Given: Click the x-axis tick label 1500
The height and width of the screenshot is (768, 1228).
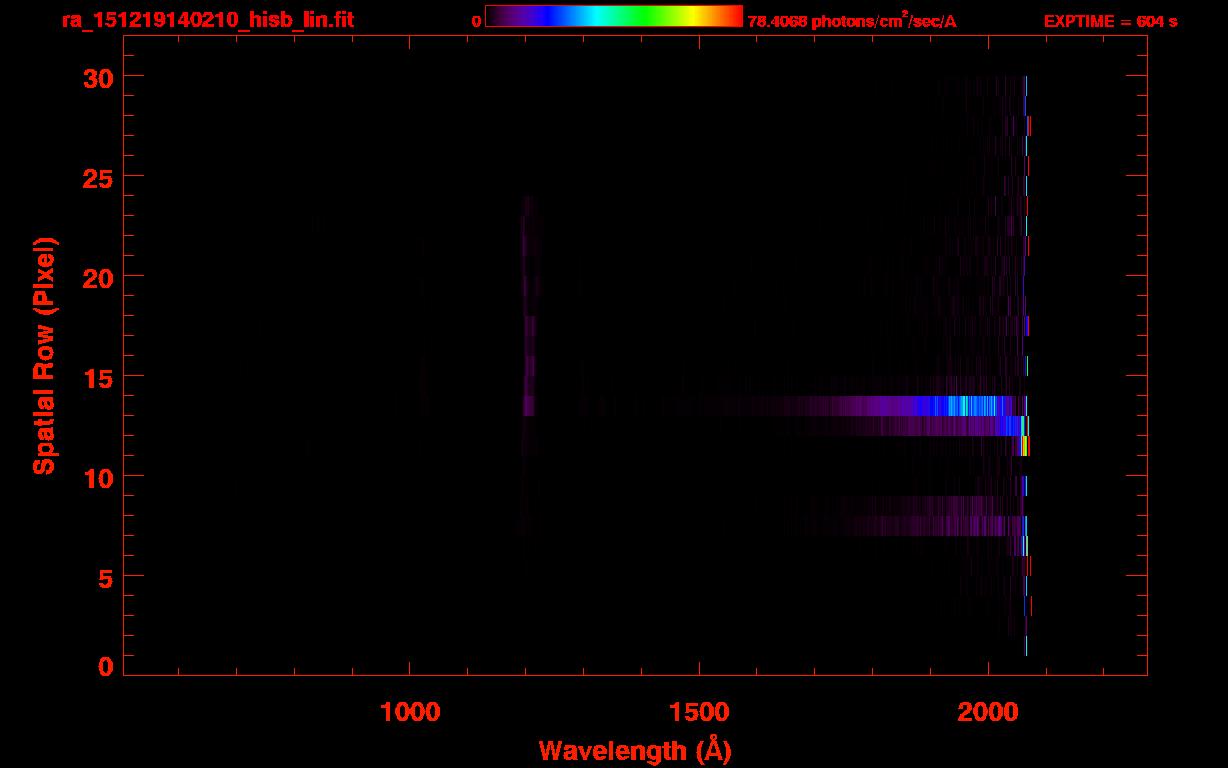Looking at the screenshot, I should (x=699, y=712).
